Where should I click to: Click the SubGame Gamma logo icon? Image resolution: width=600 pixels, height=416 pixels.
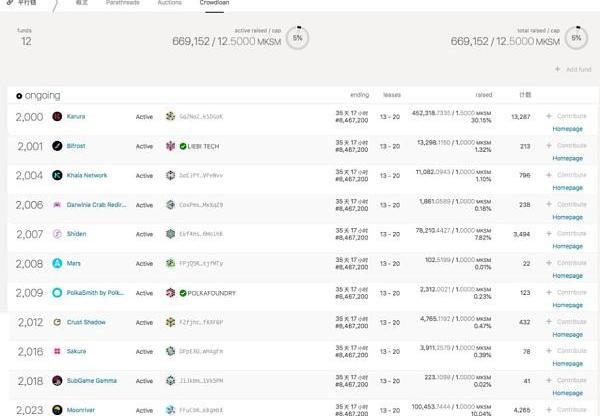point(57,381)
